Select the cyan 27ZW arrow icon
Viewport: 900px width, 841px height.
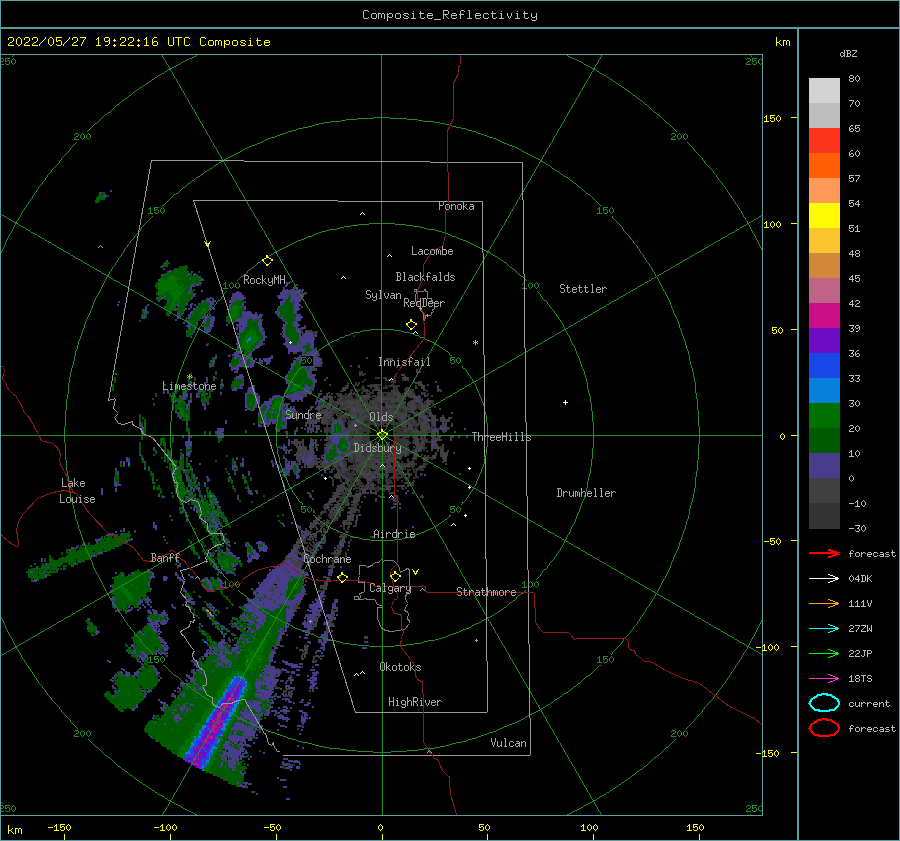(x=824, y=629)
